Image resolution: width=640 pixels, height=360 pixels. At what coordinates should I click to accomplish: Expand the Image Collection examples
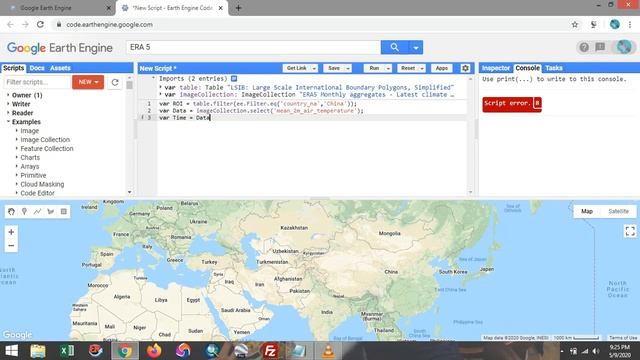click(x=17, y=140)
